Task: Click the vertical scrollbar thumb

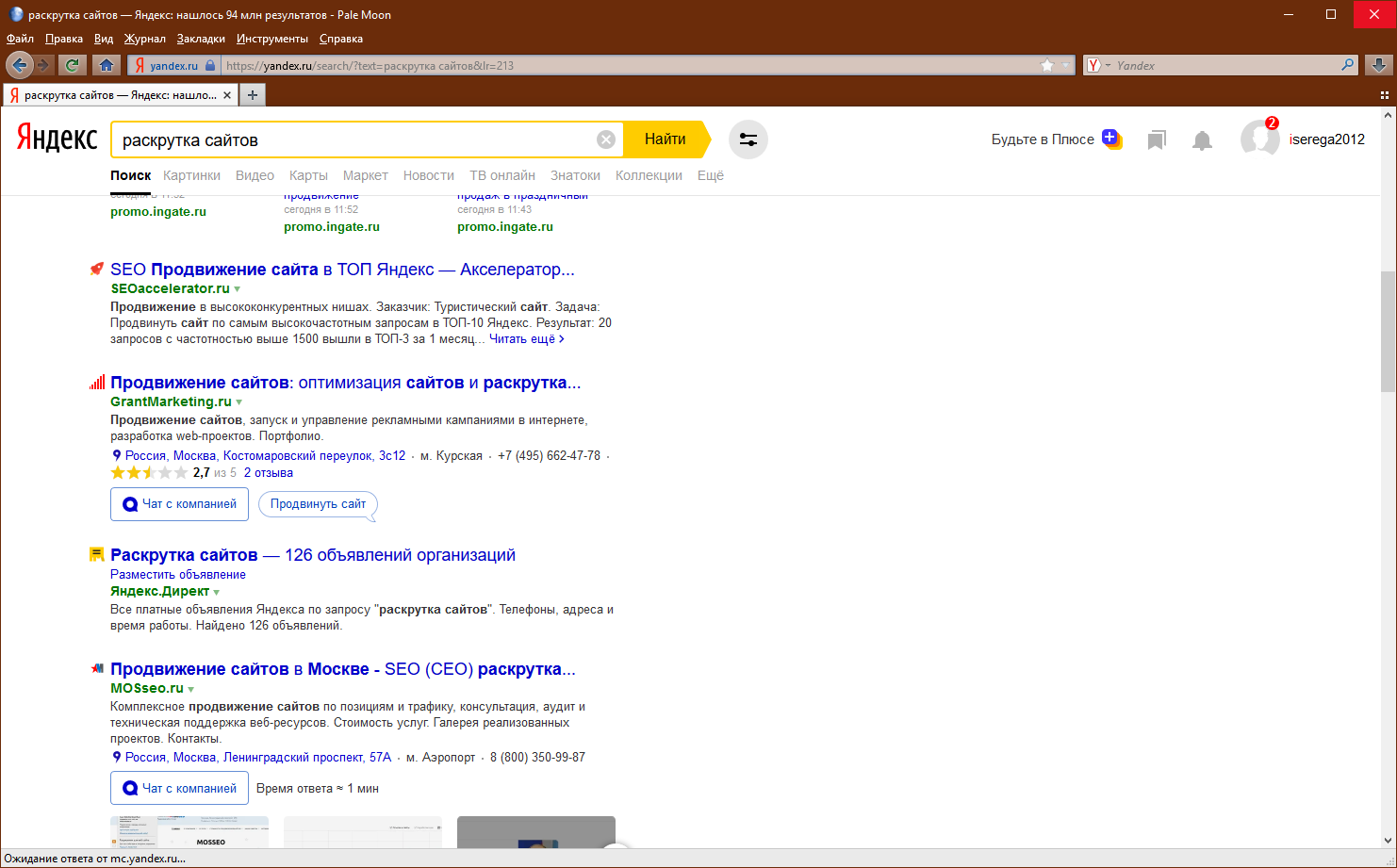Action: [1388, 332]
